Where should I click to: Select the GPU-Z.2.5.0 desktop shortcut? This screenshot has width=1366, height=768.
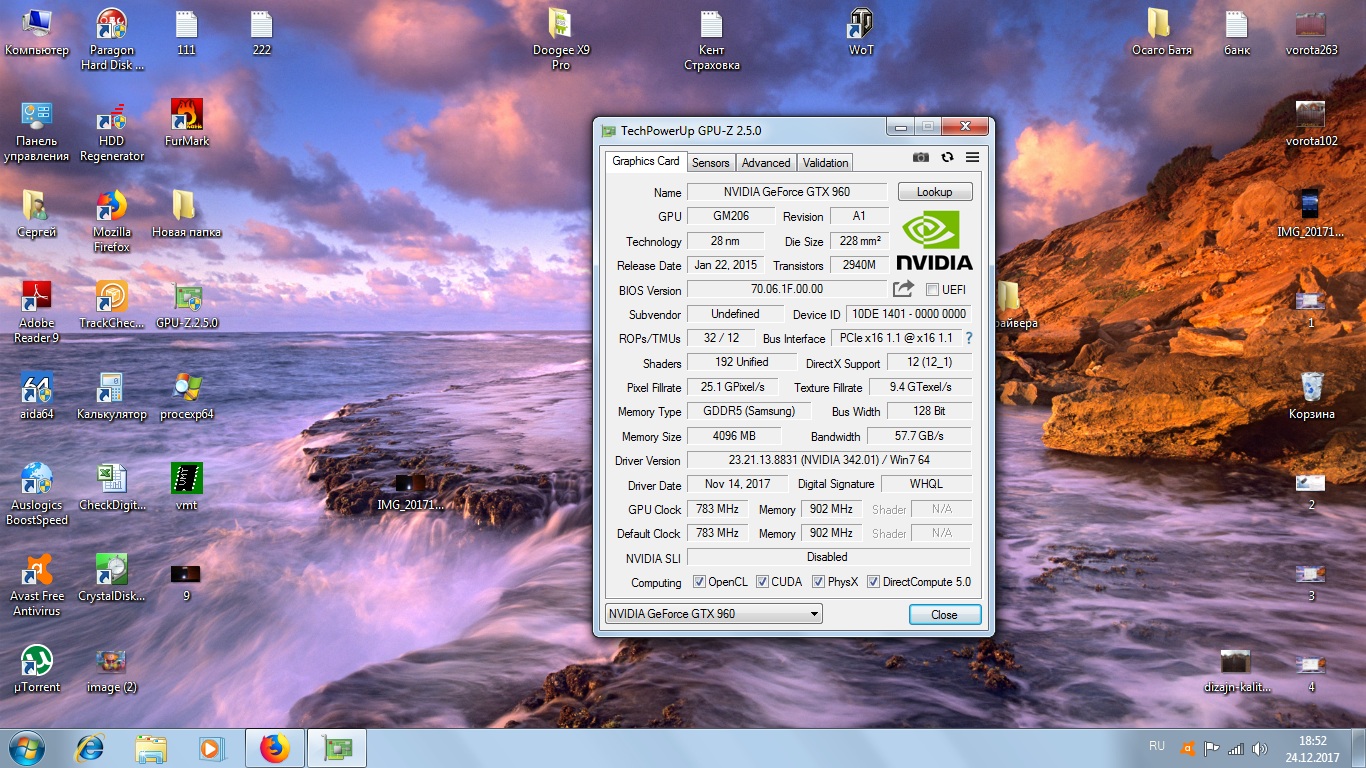[187, 305]
